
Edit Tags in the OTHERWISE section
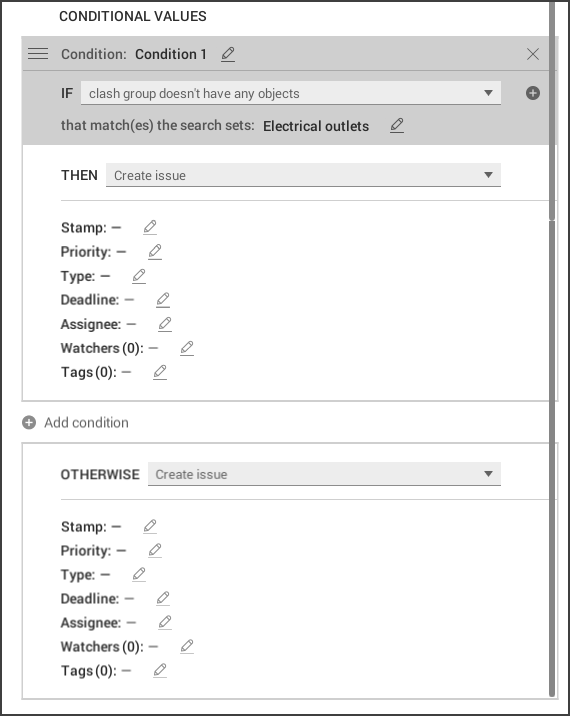159,670
